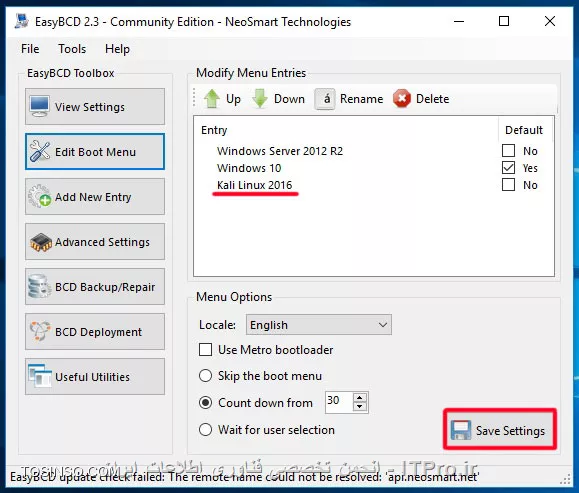
Task: Open the Help menu
Action: (117, 49)
